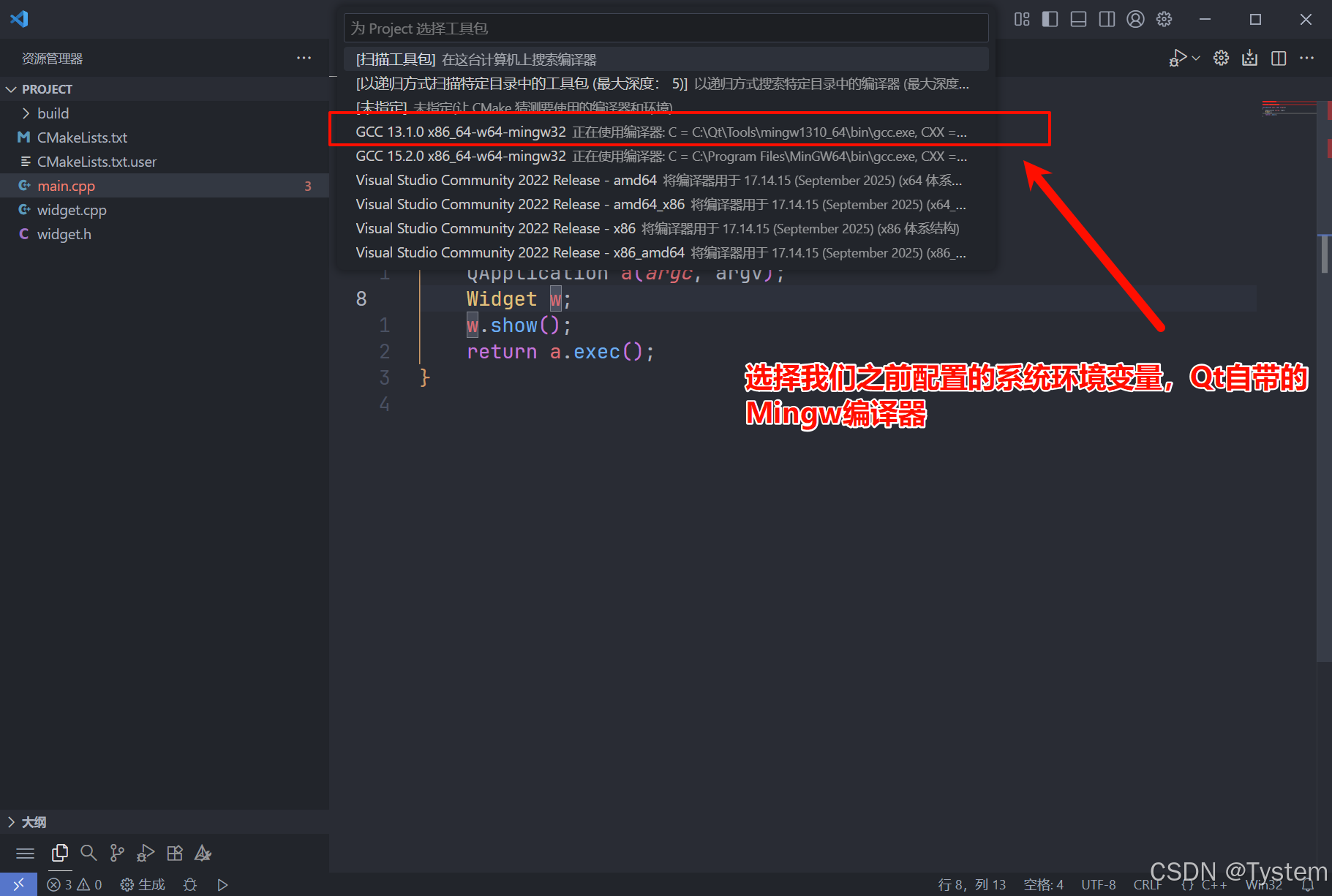Split the editor to the right
1332x896 pixels.
(x=1279, y=58)
